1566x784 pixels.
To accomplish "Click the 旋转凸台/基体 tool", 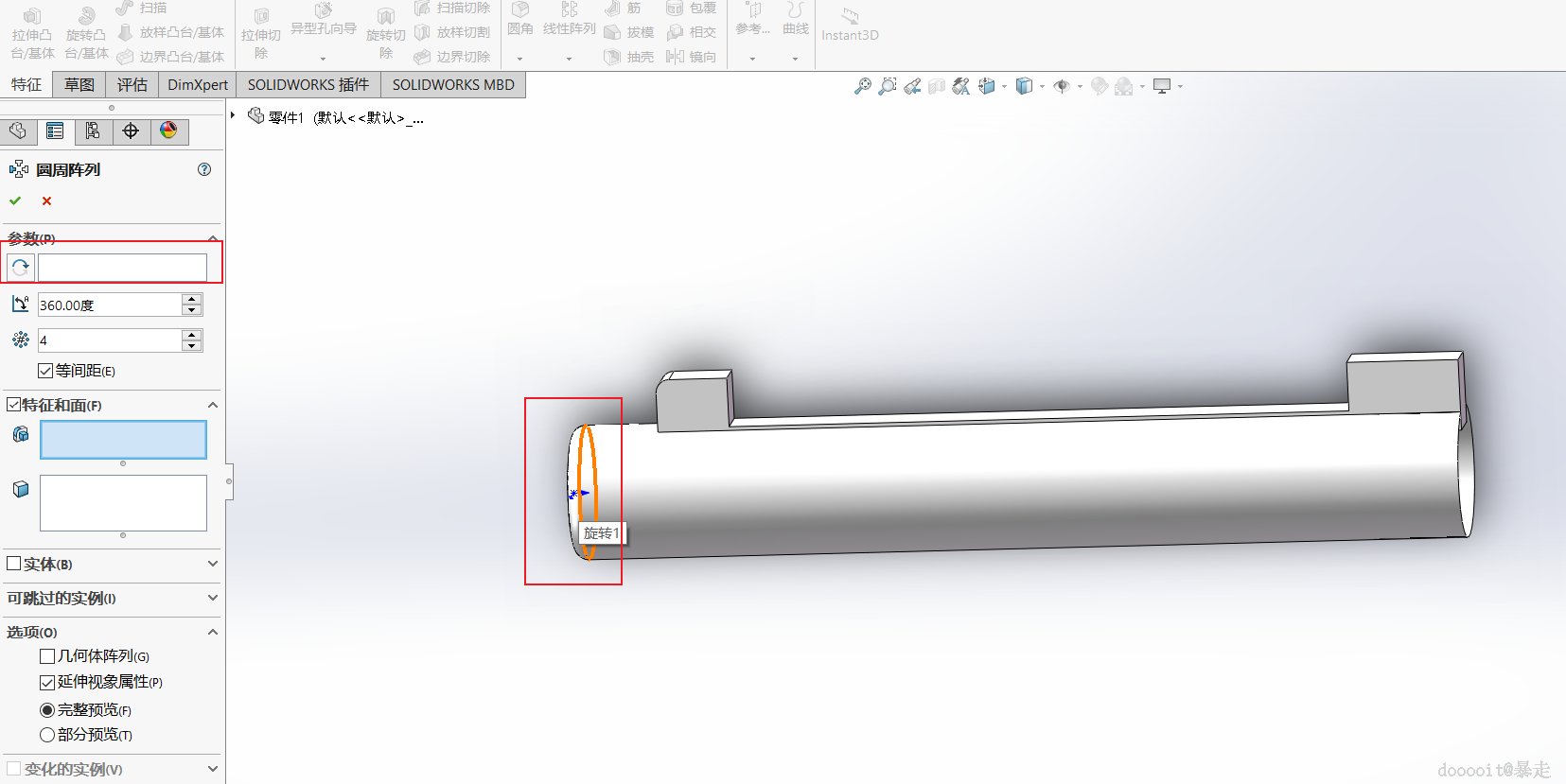I will point(86,34).
